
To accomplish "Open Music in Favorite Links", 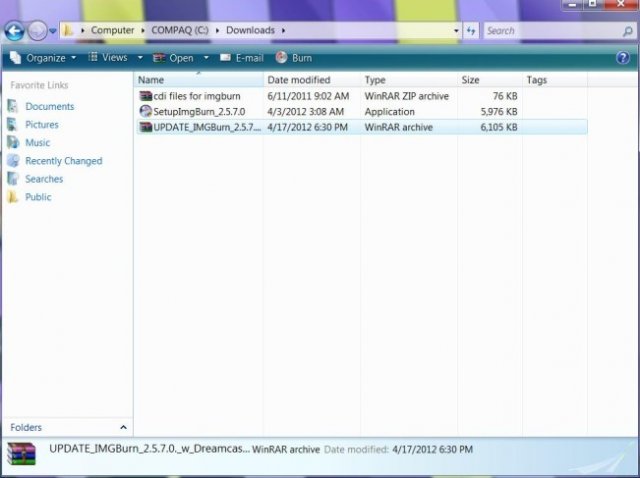I will pos(38,142).
